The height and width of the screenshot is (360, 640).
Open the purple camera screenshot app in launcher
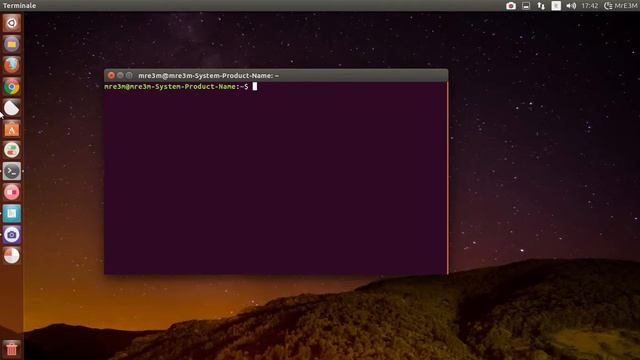coord(11,235)
